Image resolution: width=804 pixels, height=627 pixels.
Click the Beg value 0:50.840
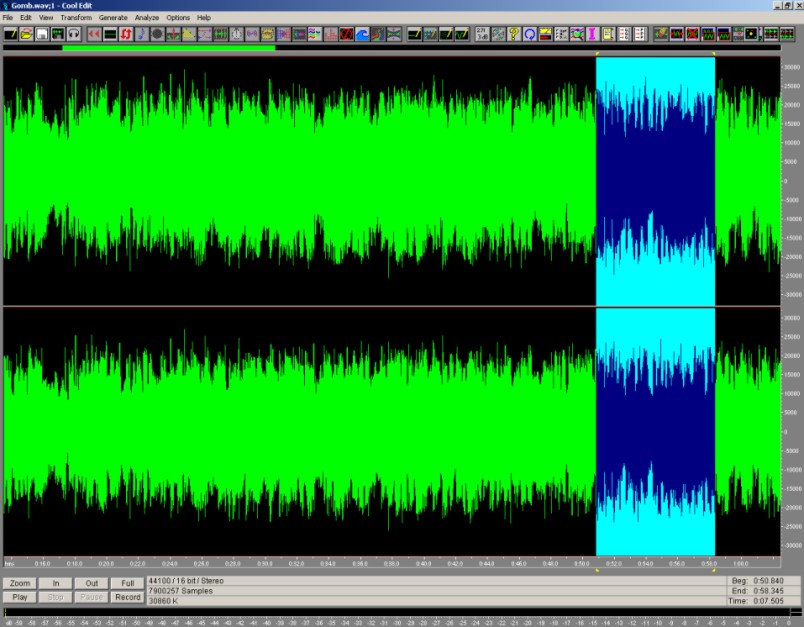[x=768, y=581]
